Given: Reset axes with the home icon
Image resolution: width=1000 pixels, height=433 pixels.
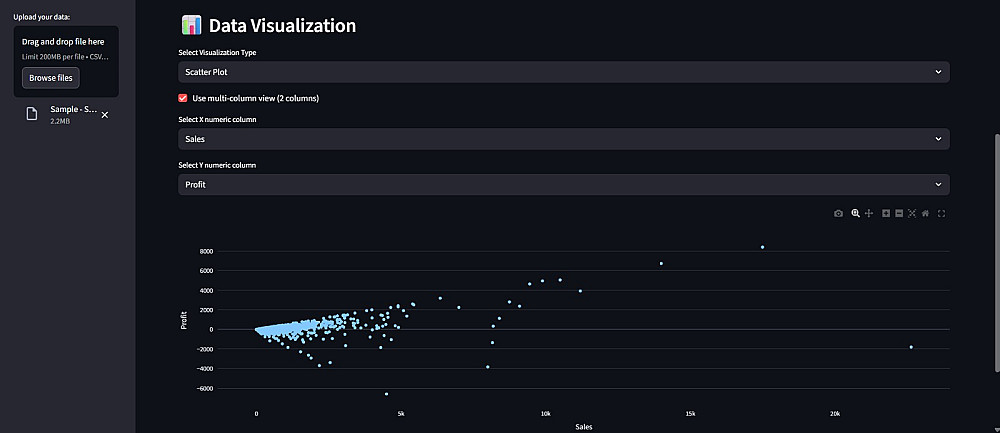Looking at the screenshot, I should (926, 213).
